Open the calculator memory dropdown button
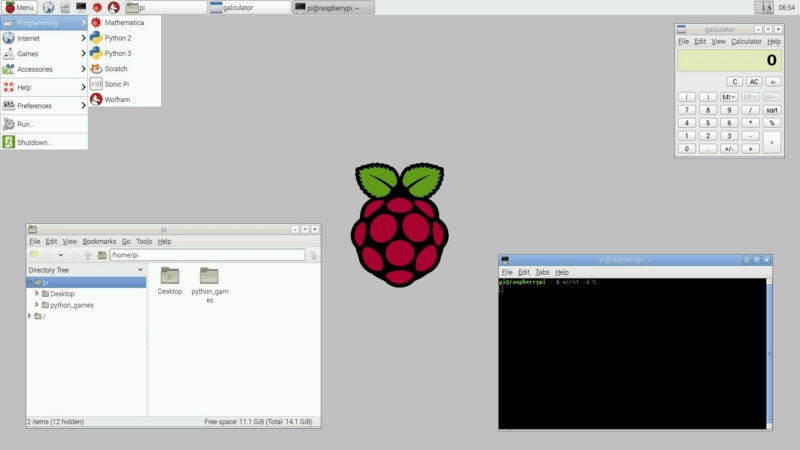The width and height of the screenshot is (800, 450). (729, 97)
